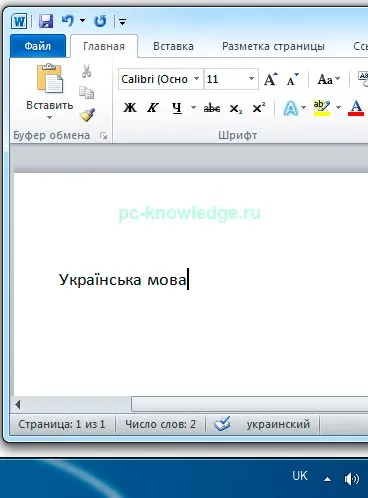This screenshot has height=498, width=368.
Task: Click the horizontal scrollbar thumb
Action: [249, 404]
